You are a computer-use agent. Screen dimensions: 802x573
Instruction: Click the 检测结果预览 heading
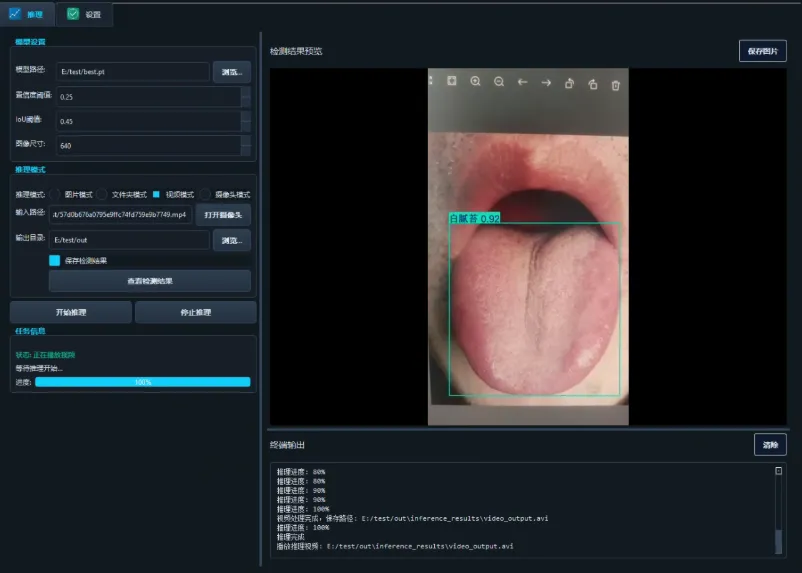296,51
